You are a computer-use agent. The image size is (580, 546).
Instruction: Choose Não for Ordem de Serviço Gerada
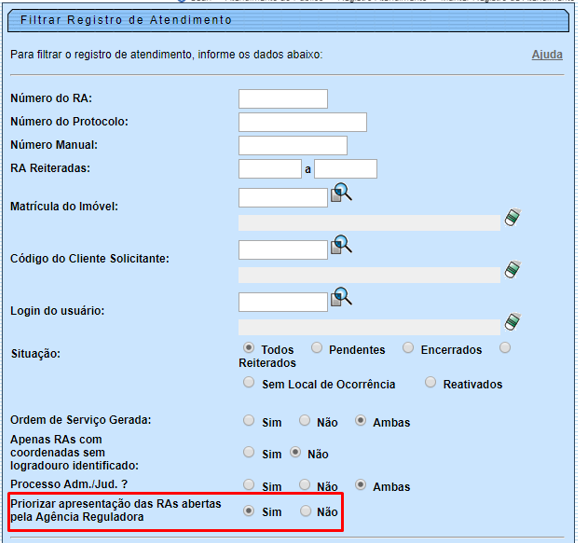click(x=304, y=421)
